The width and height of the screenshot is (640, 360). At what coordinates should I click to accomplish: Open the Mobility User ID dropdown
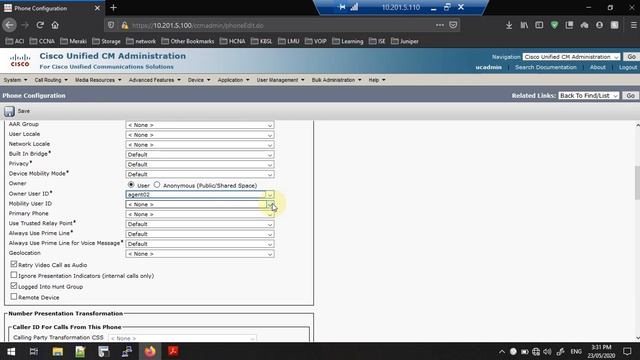(200, 204)
